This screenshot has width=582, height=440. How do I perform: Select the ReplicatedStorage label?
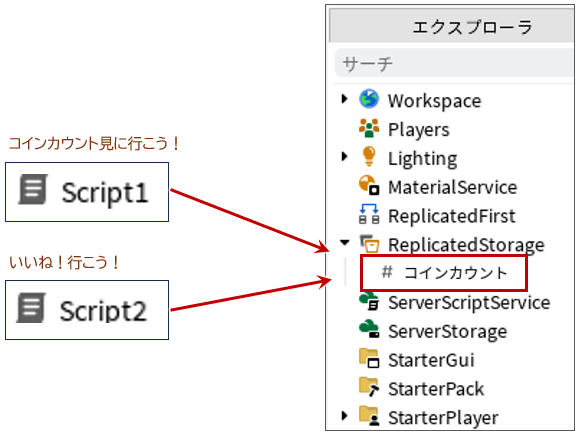(466, 245)
